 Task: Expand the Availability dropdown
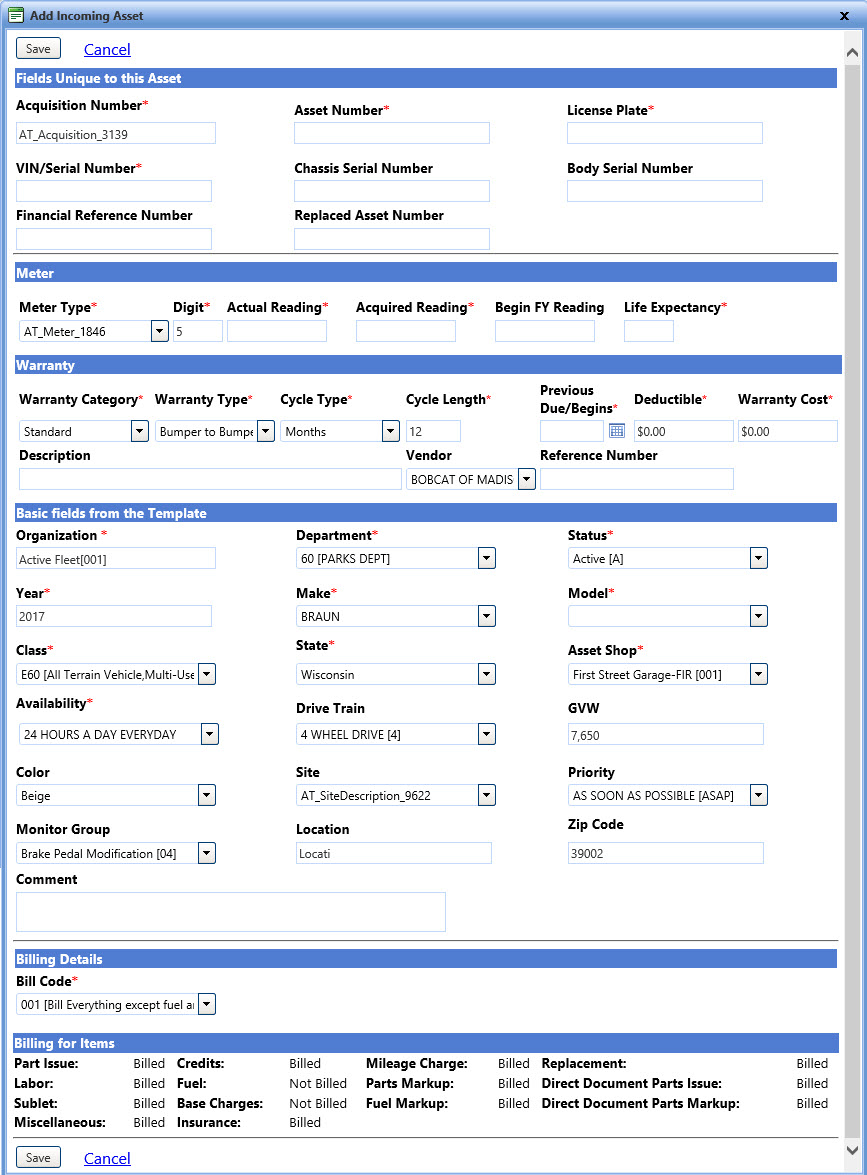click(210, 734)
